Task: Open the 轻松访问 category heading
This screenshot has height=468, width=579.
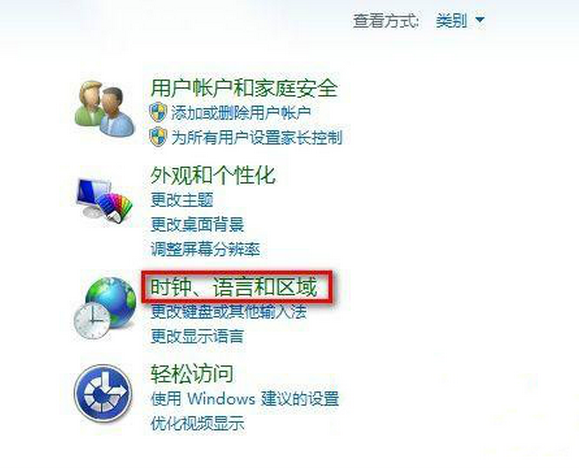Action: pyautogui.click(x=192, y=374)
